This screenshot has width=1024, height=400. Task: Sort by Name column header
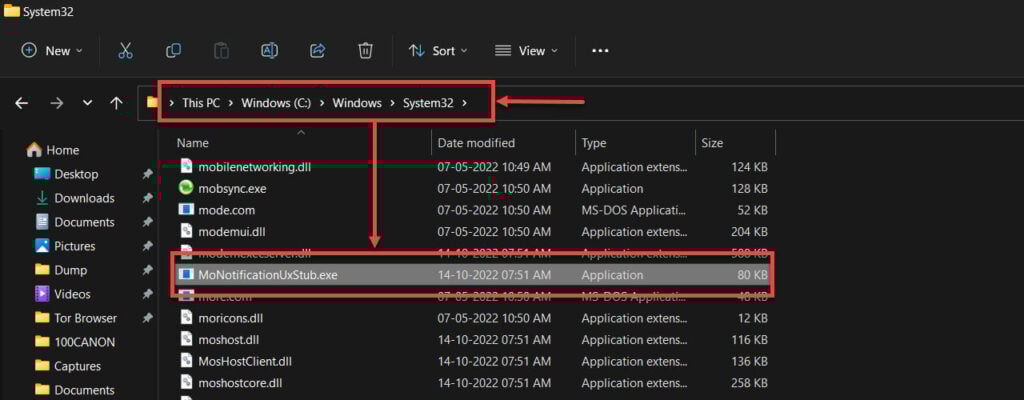[193, 142]
